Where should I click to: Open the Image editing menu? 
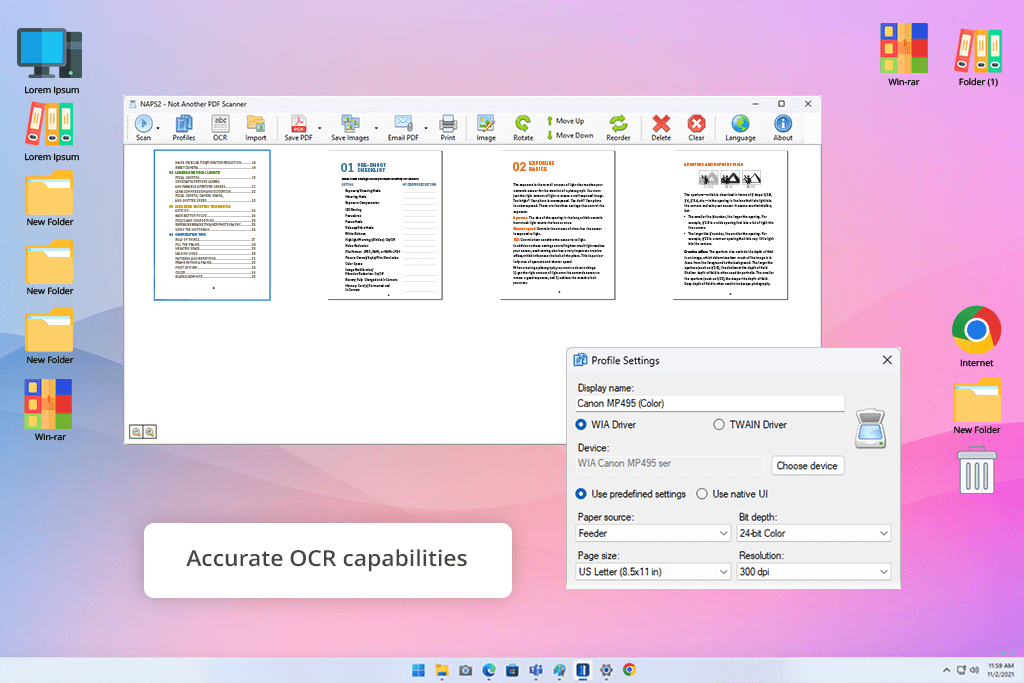tap(486, 127)
